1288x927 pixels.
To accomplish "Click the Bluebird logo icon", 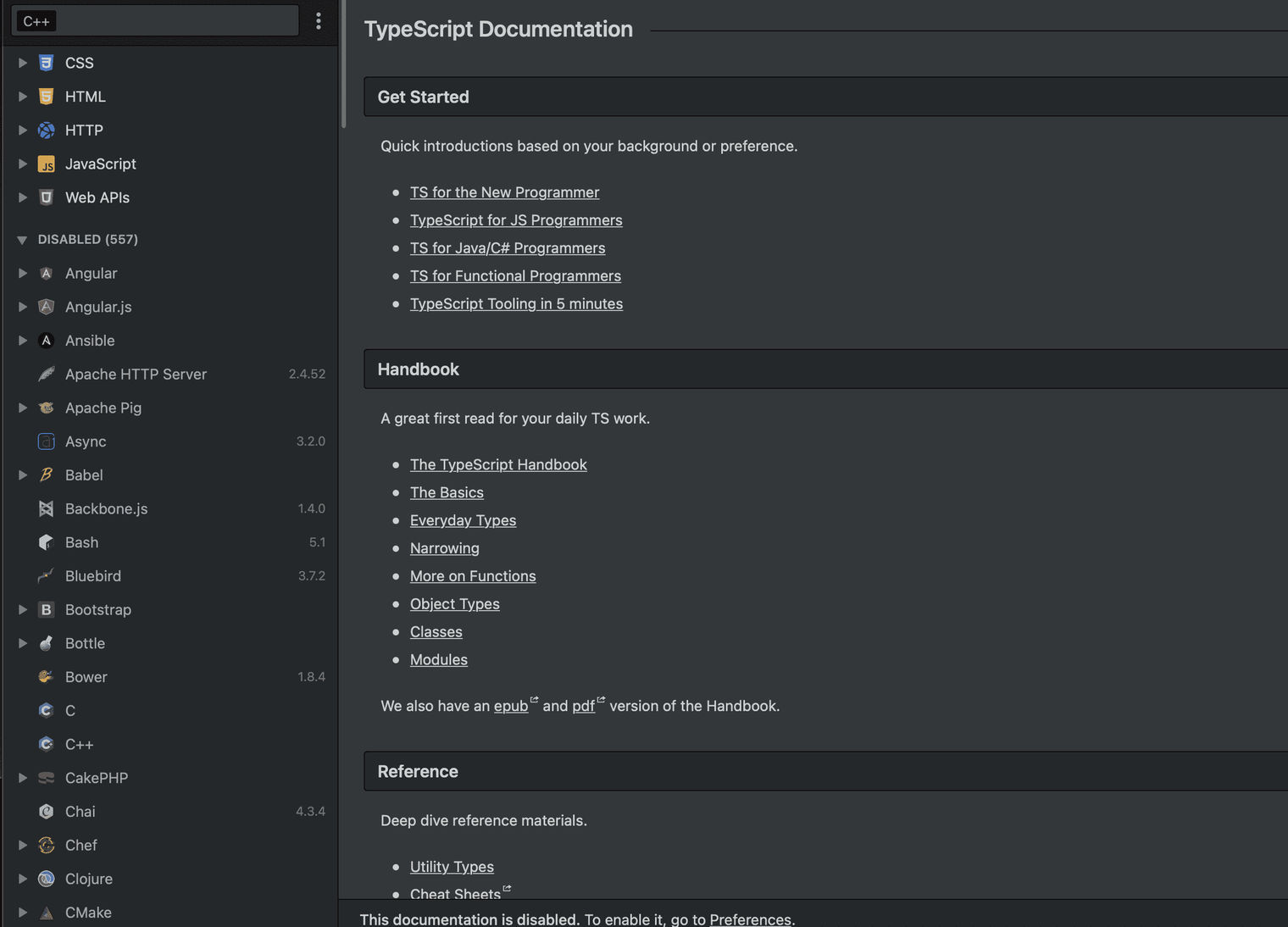I will (x=47, y=576).
